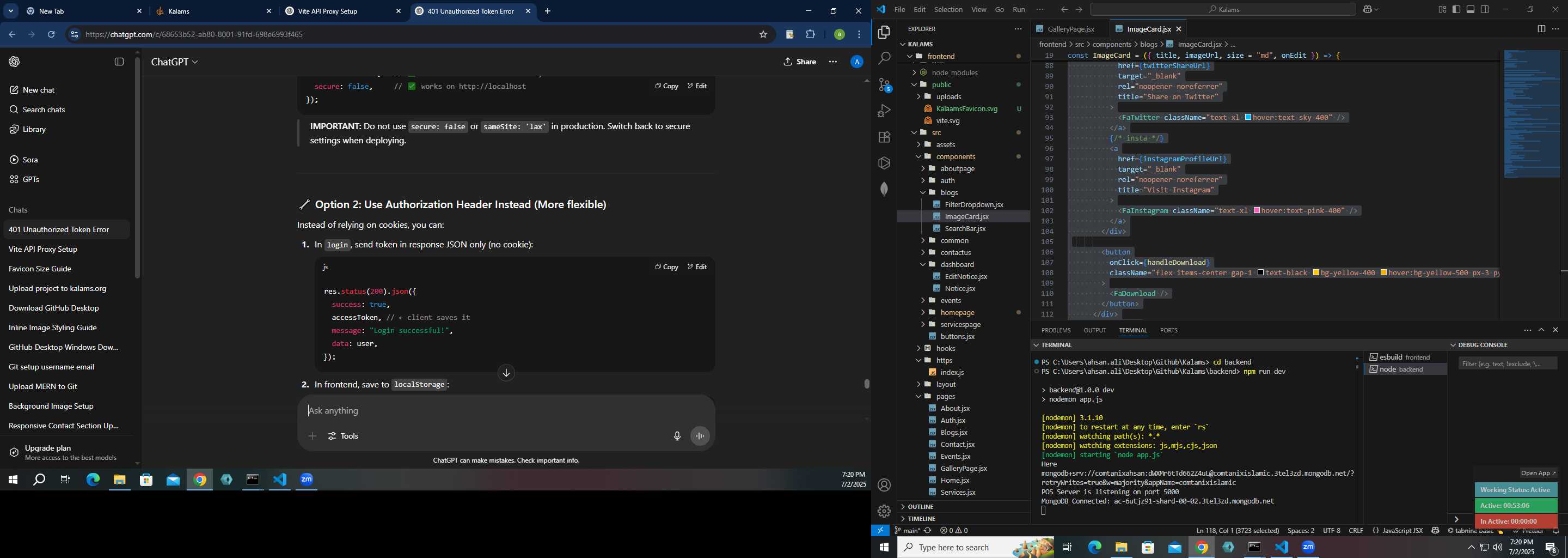
Task: Open VS Code Explorer view icon
Action: pos(884,32)
